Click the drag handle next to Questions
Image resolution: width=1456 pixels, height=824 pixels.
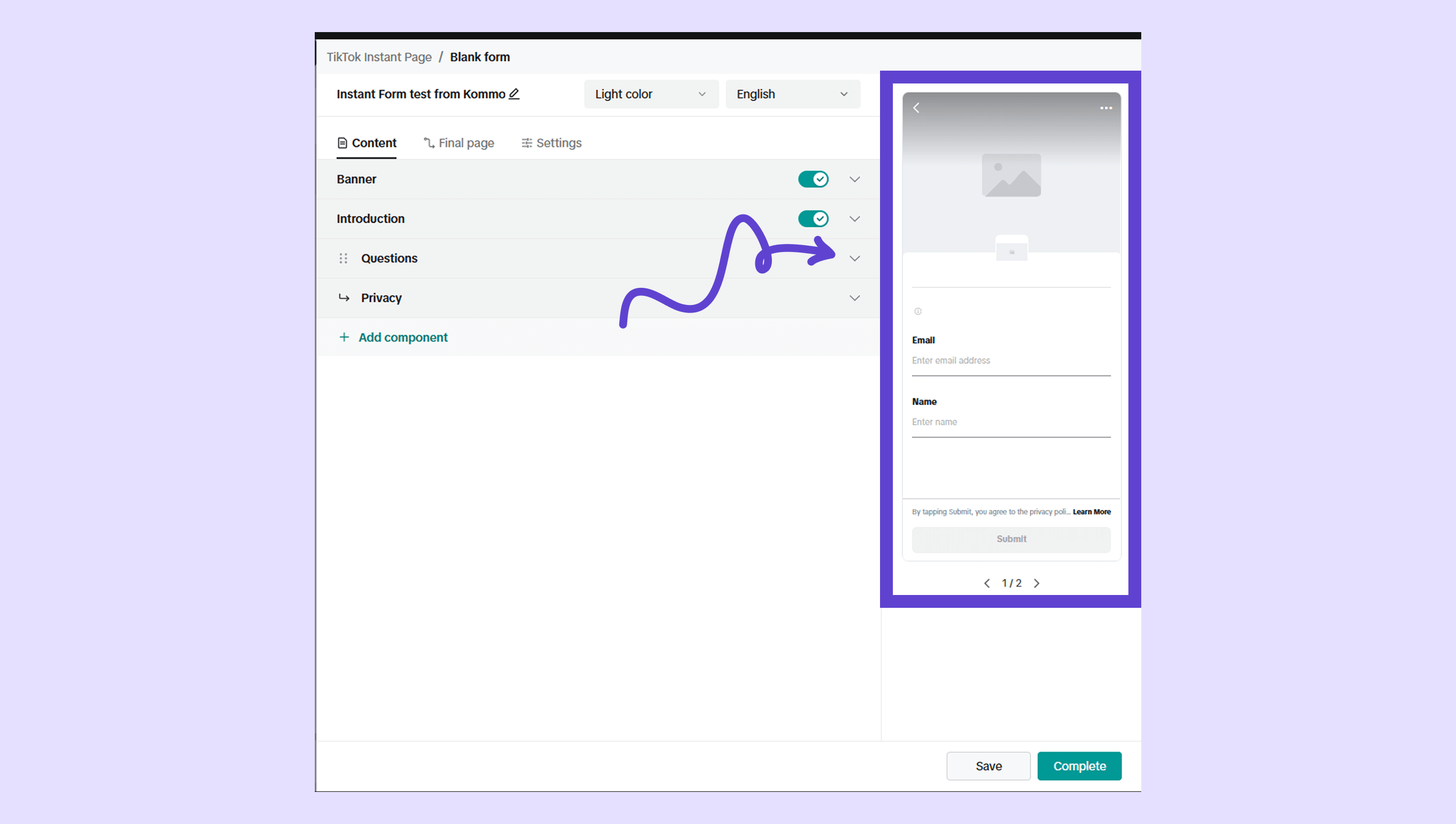tap(343, 258)
